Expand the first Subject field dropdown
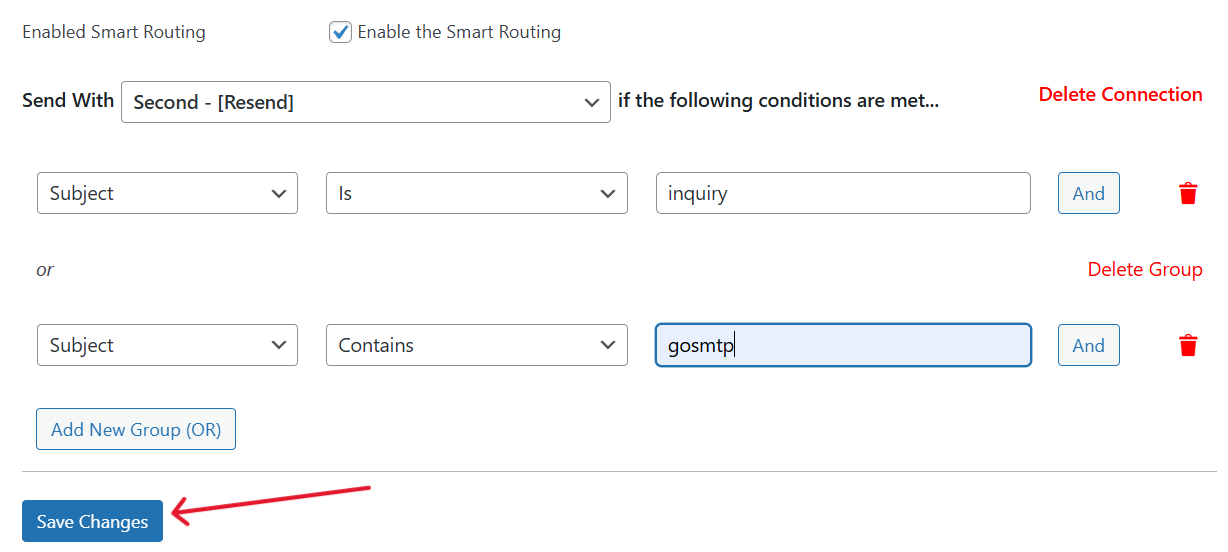 (x=167, y=194)
